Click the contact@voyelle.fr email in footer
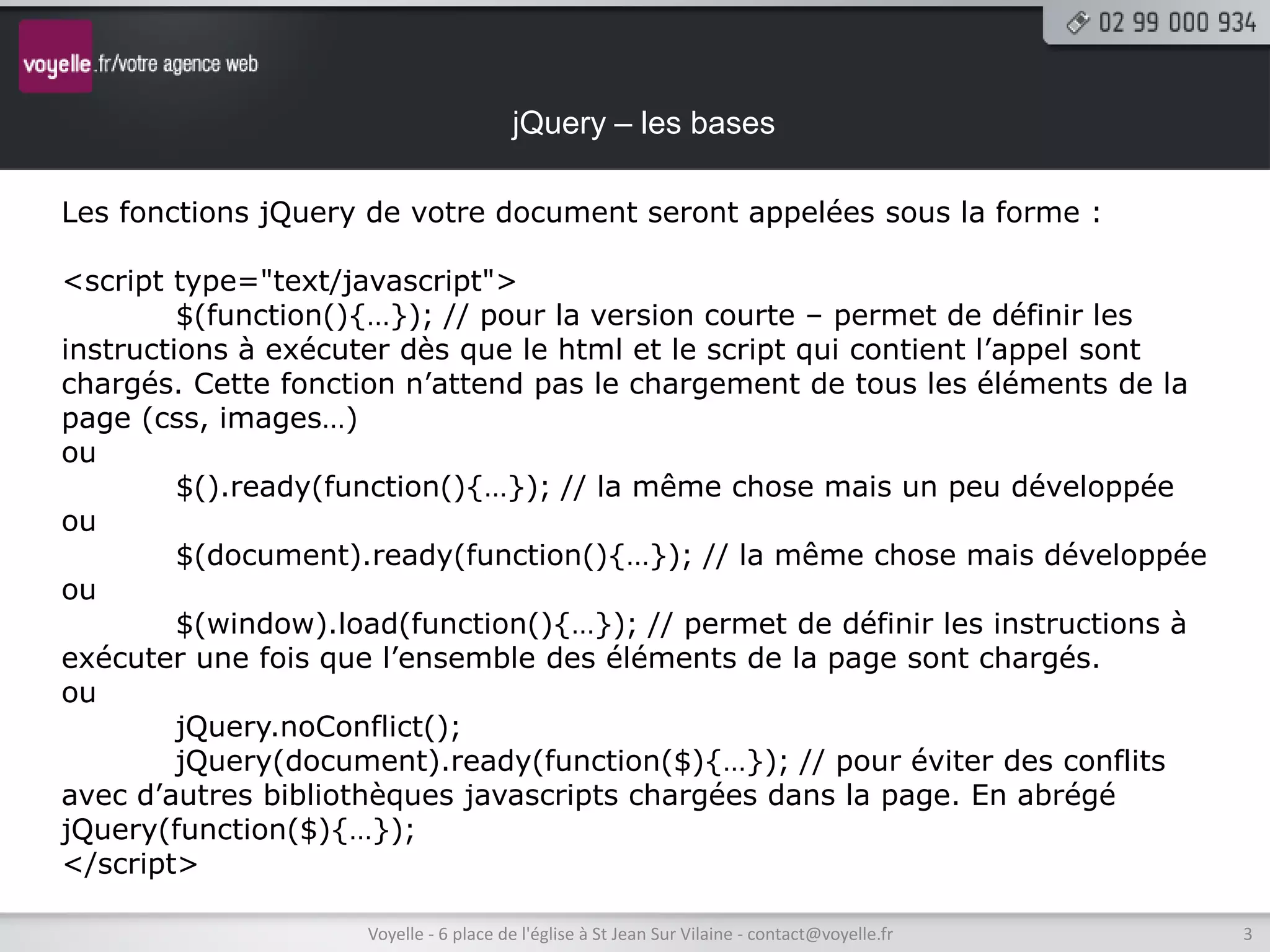 [820, 934]
